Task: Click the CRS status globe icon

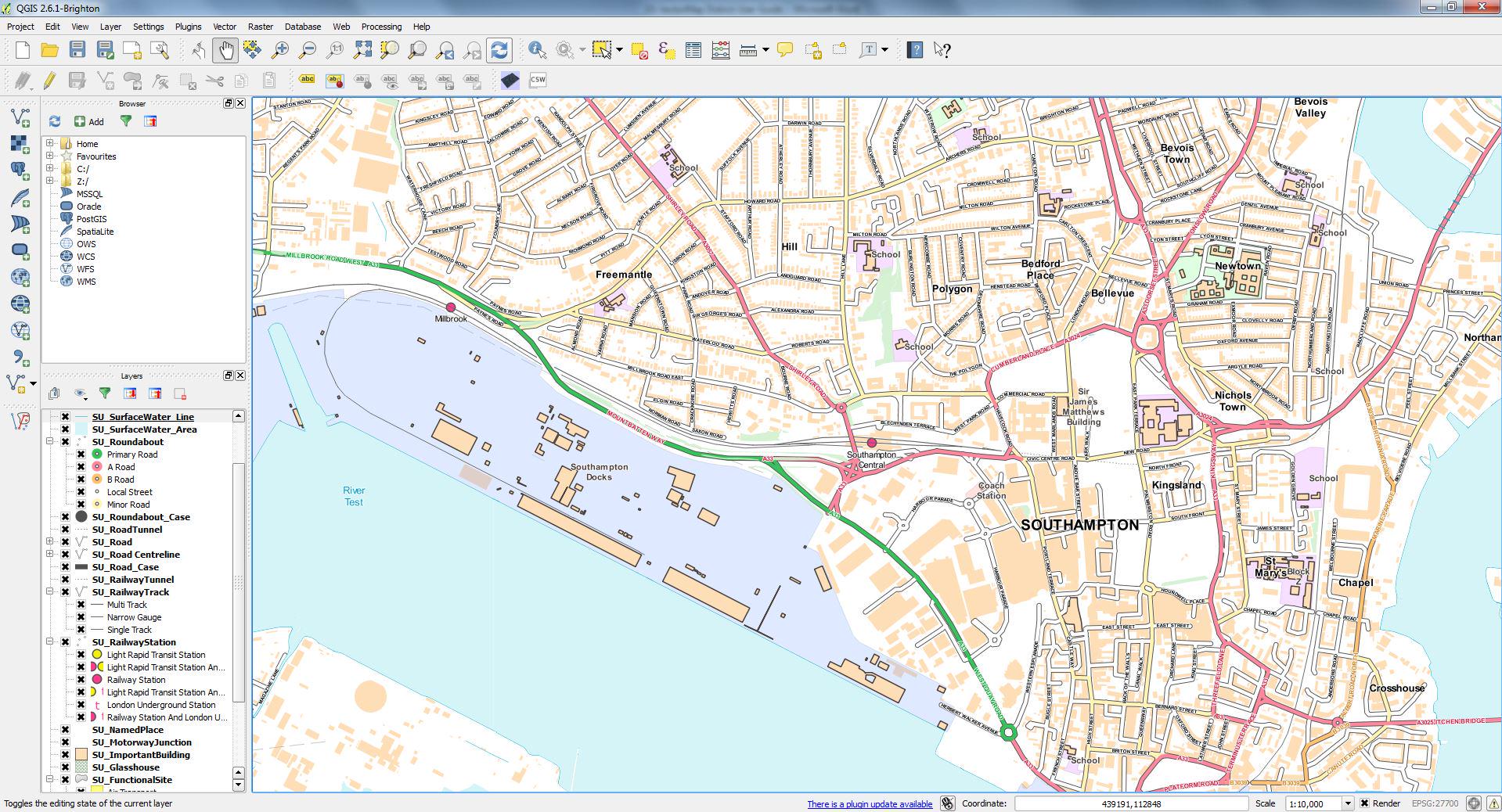Action: coord(1474,803)
